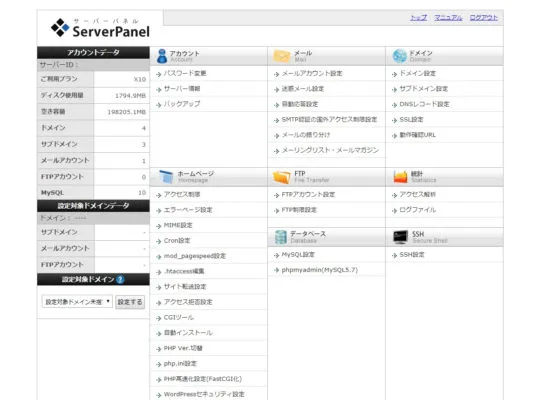Open .htaccess編集
This screenshot has width=538, height=400.
point(184,271)
